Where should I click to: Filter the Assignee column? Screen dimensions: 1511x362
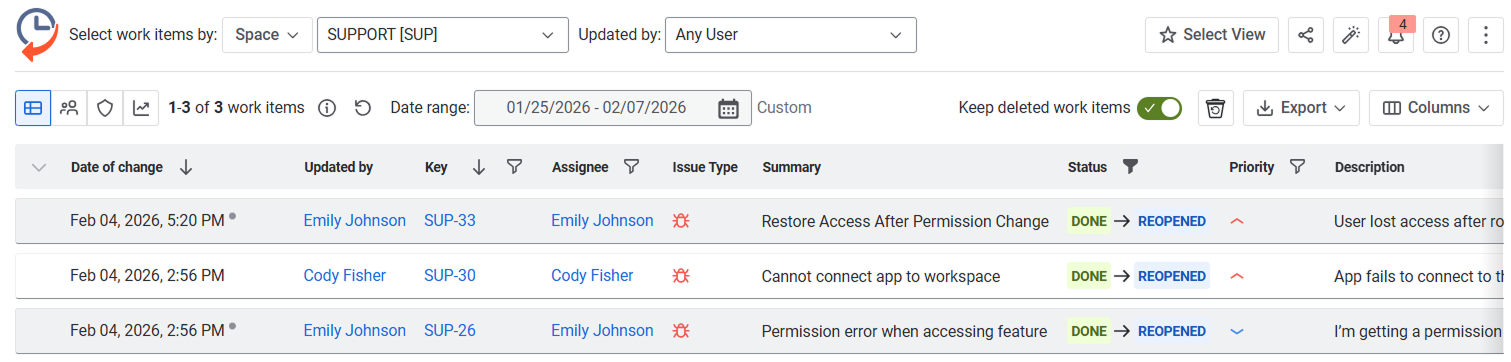click(632, 167)
